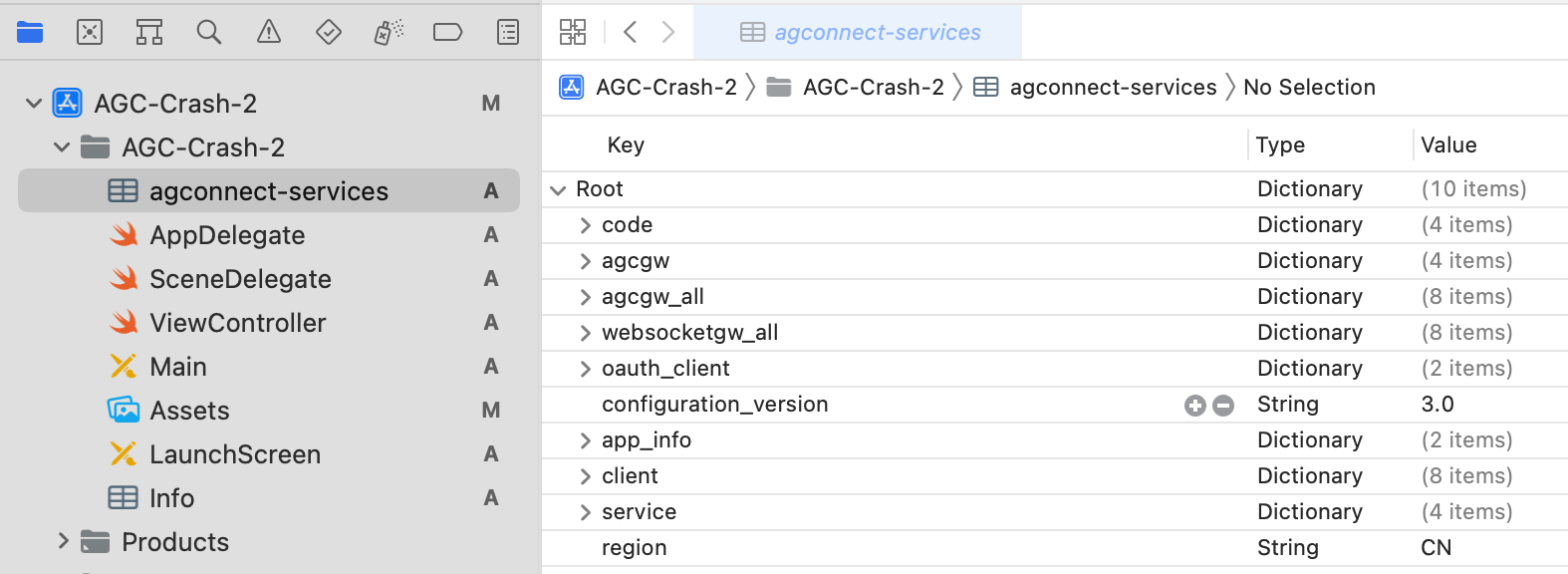Remove the configuration_version row
Screen dimensions: 1568x574
[x=1223, y=406]
